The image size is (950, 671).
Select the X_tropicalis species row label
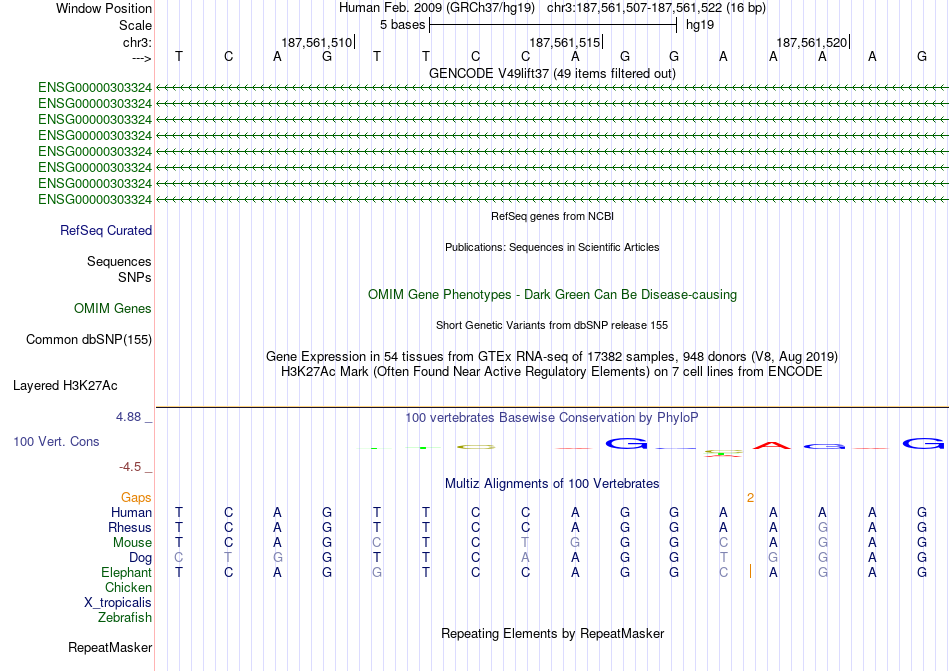(x=118, y=603)
